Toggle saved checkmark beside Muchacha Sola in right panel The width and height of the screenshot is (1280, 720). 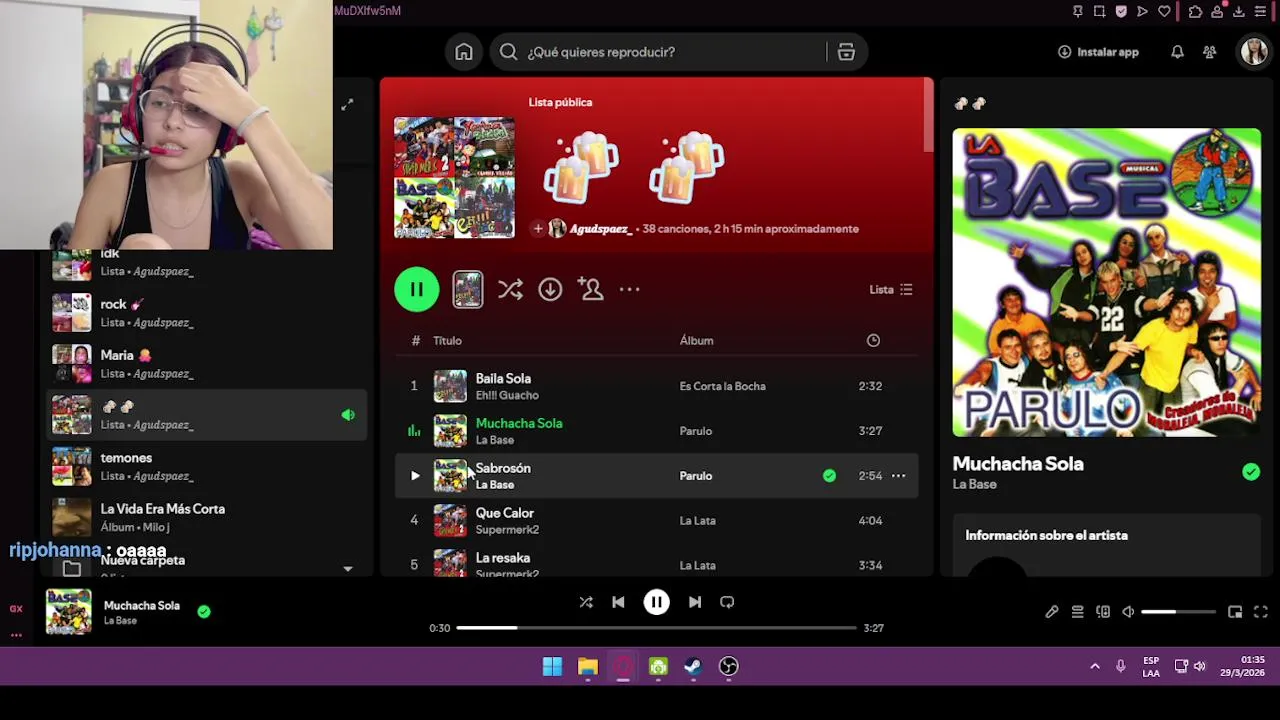[x=1251, y=472]
